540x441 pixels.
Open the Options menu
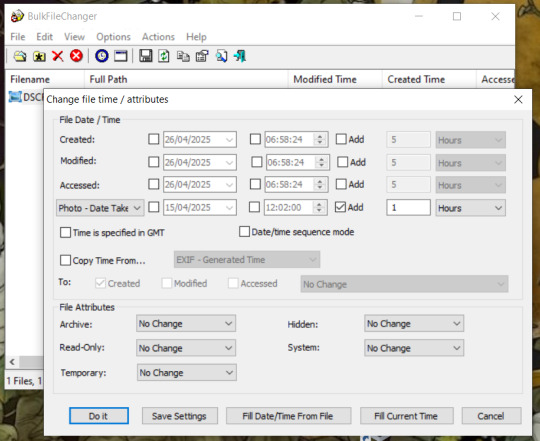pos(113,37)
